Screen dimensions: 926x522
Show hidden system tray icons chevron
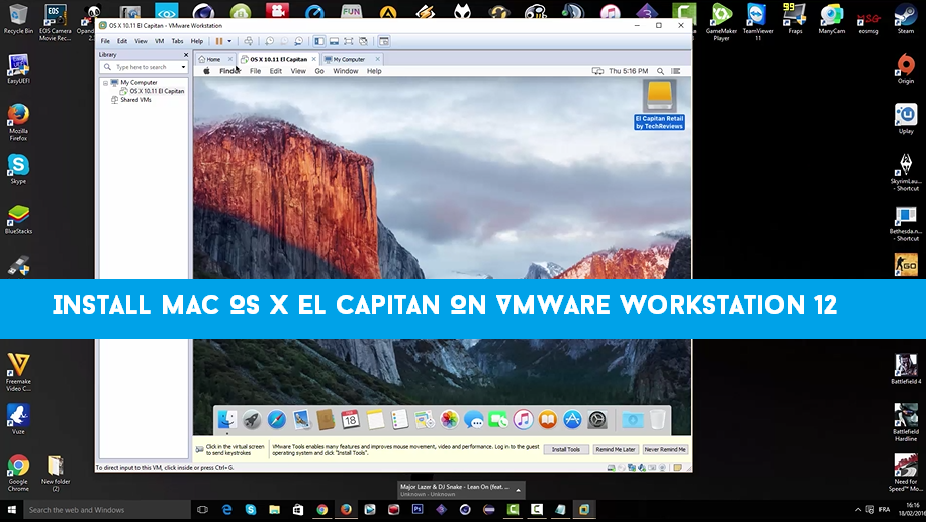click(857, 510)
